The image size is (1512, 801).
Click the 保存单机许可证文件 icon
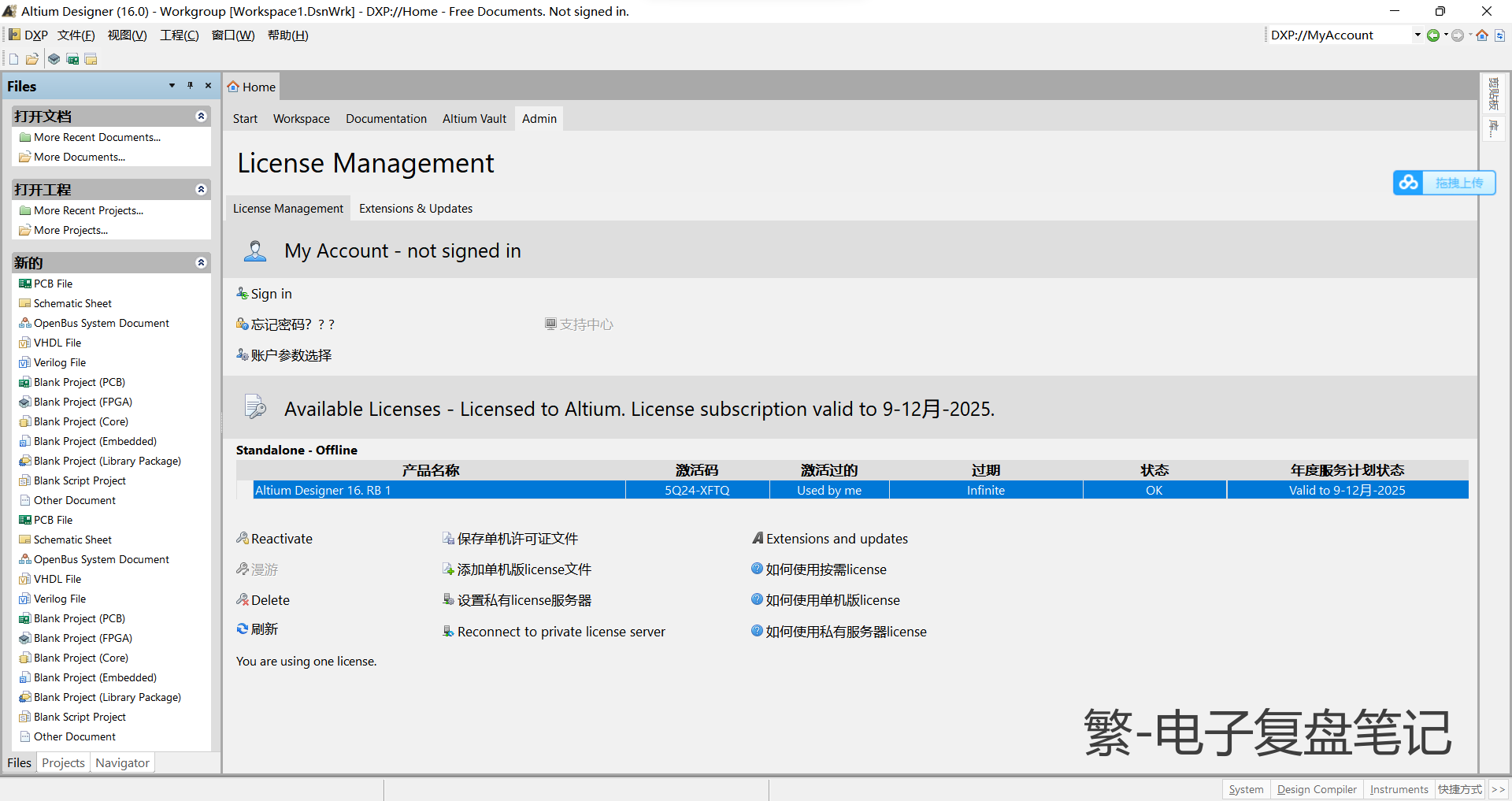[x=448, y=539]
